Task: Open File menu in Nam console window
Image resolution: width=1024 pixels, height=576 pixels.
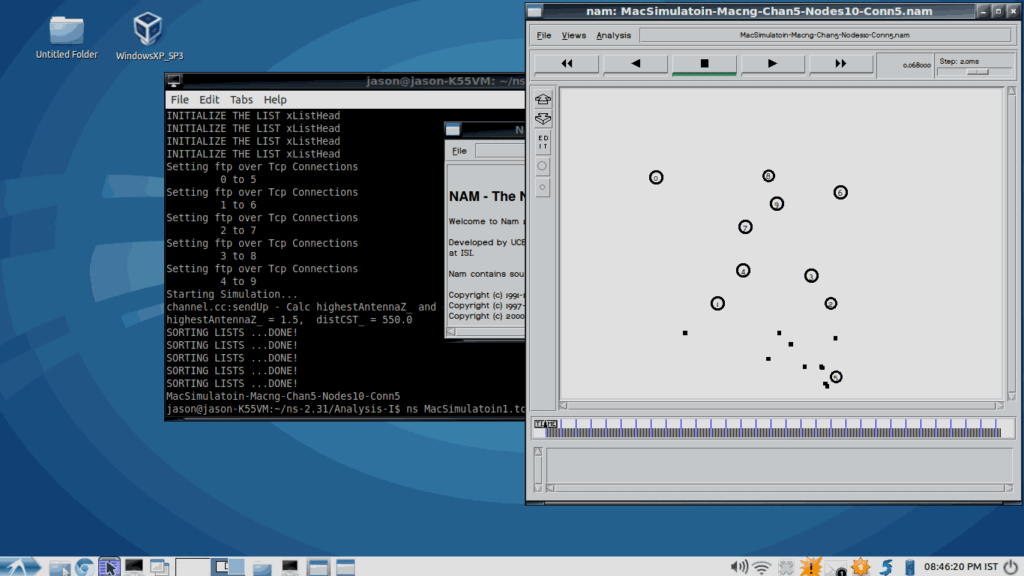Action: [x=459, y=151]
